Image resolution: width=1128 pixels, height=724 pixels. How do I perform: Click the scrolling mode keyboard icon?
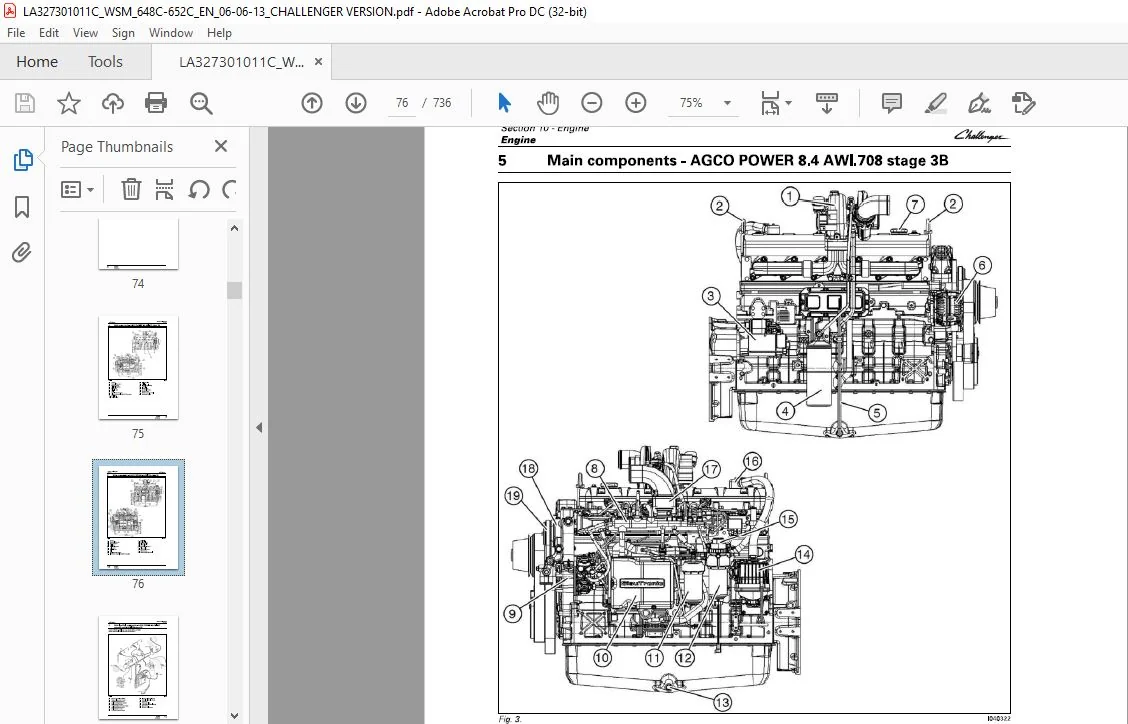827,103
